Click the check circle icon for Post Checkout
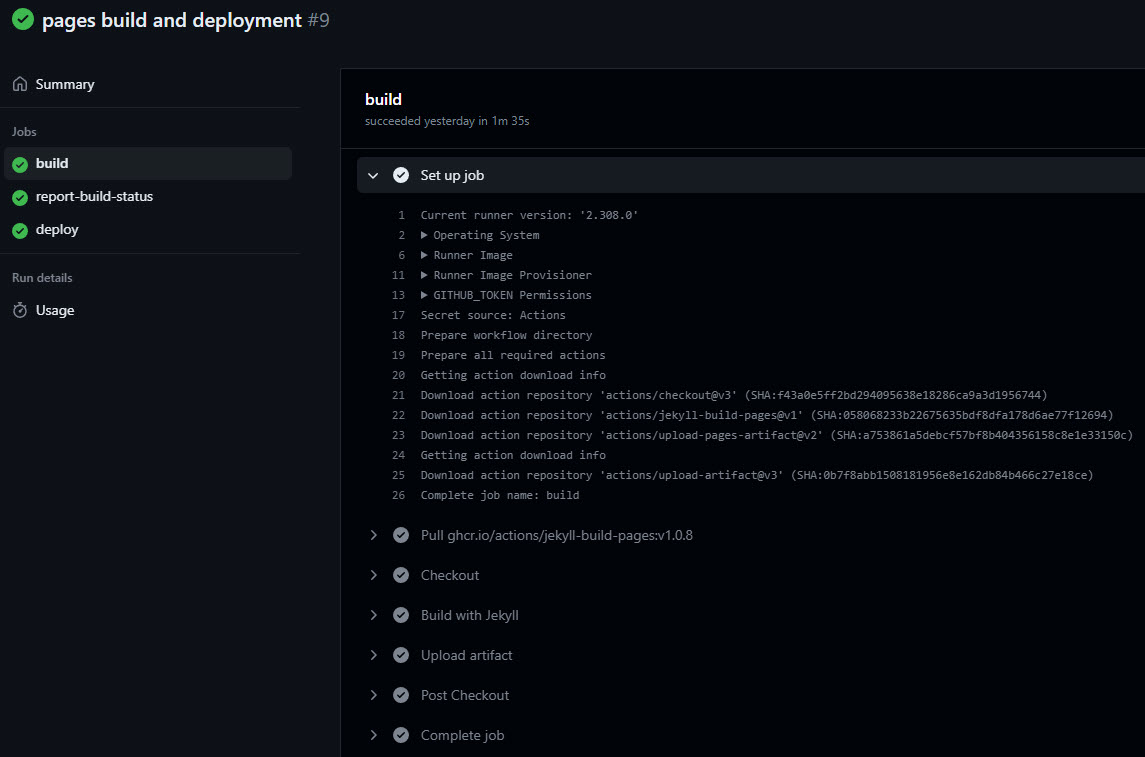 coord(401,696)
